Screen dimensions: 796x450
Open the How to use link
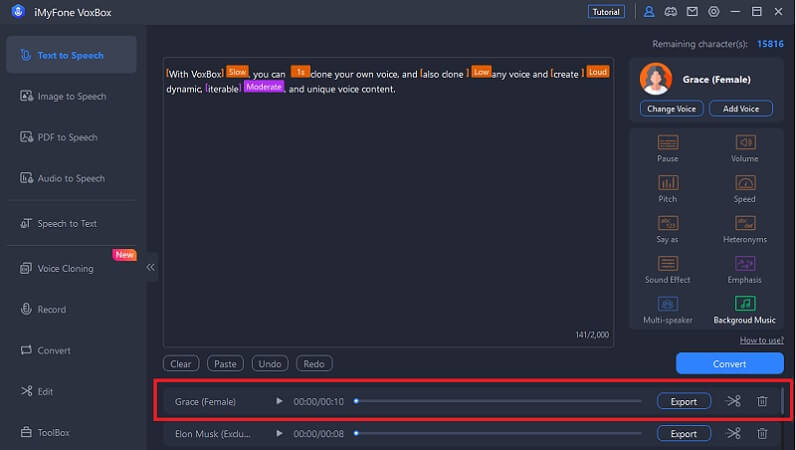pos(761,340)
